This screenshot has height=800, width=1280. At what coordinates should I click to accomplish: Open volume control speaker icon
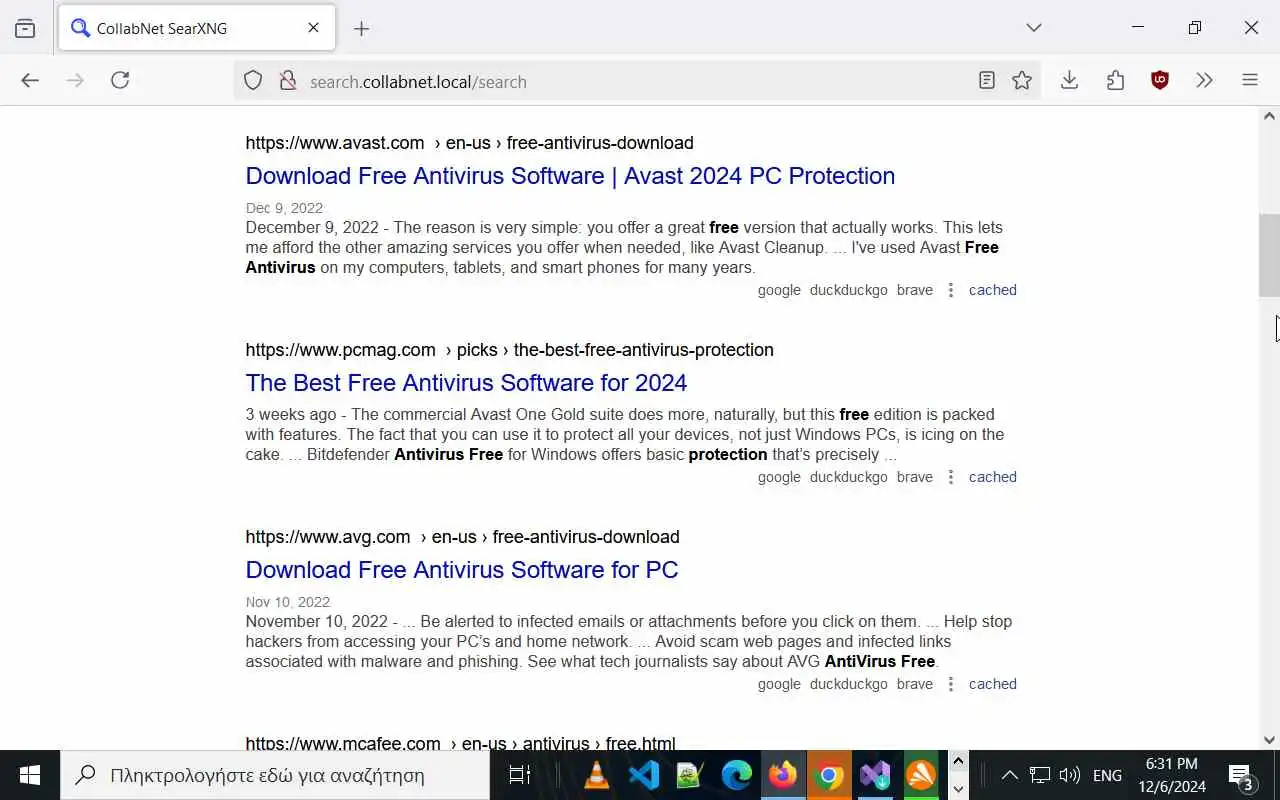(1070, 775)
